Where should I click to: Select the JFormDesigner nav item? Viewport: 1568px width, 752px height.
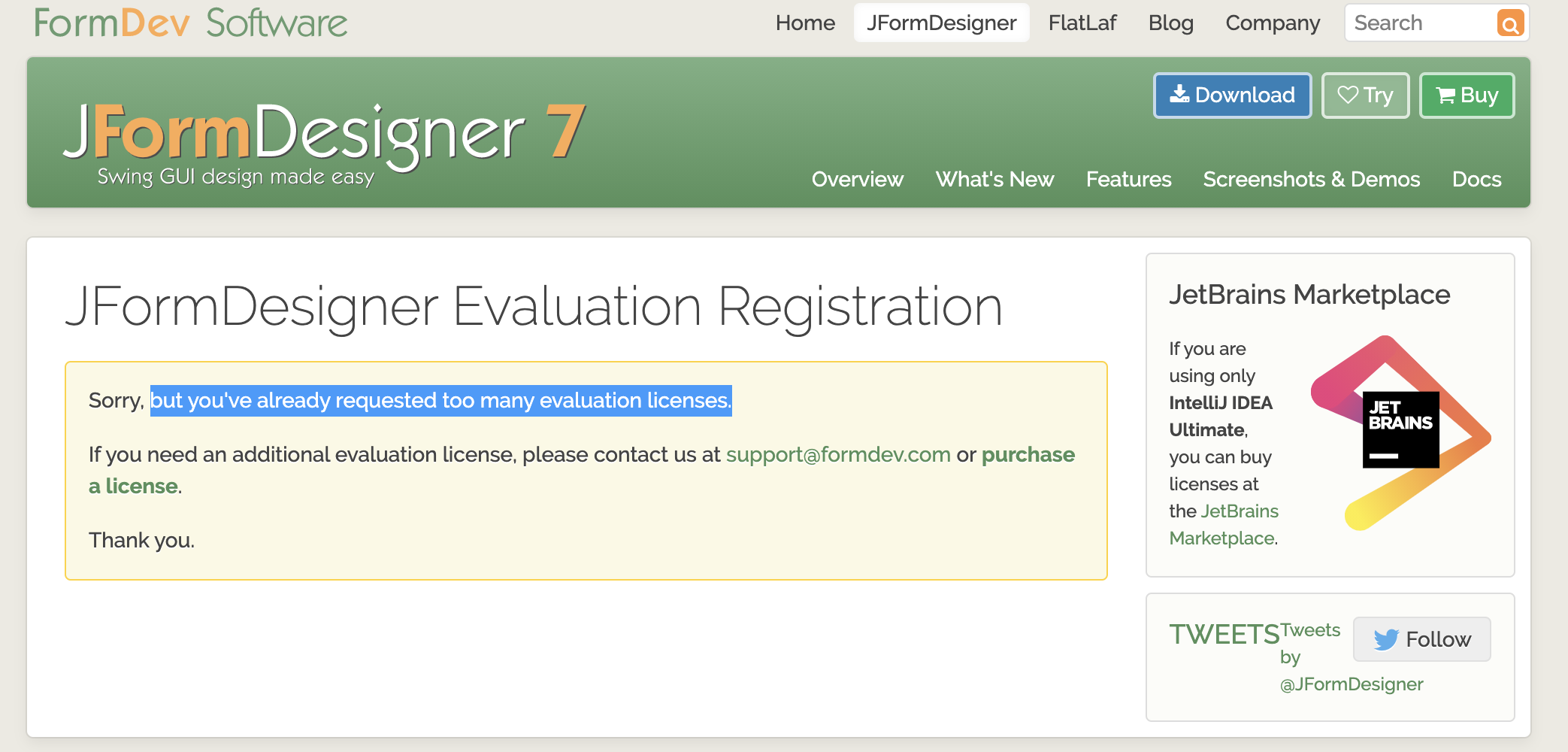pos(941,23)
